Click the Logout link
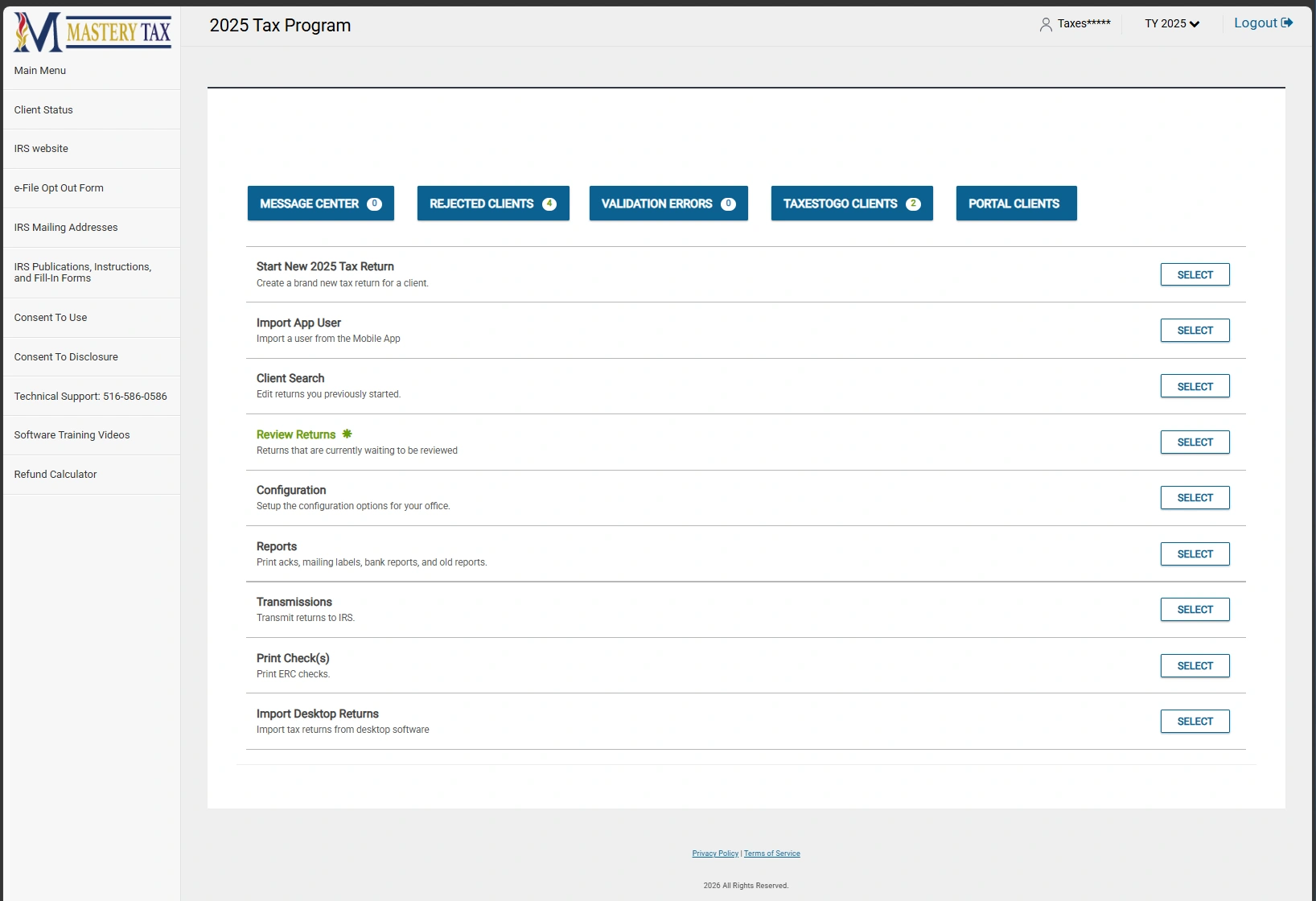This screenshot has height=901, width=1316. coord(1263,23)
